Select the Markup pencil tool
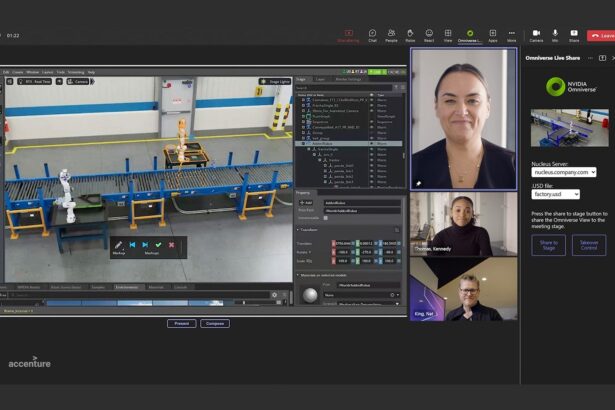Screen dimensions: 615x410 click(119, 244)
